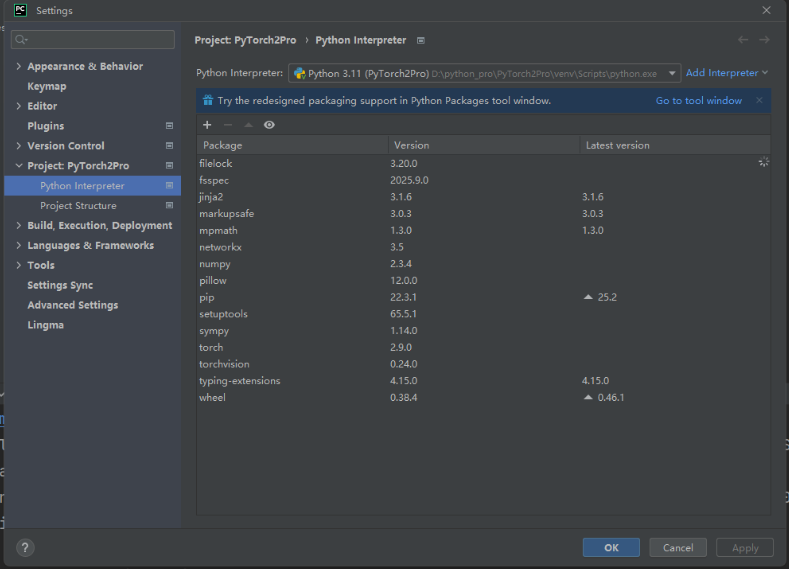The width and height of the screenshot is (789, 569).
Task: Close the Settings dialog
Action: click(x=766, y=10)
